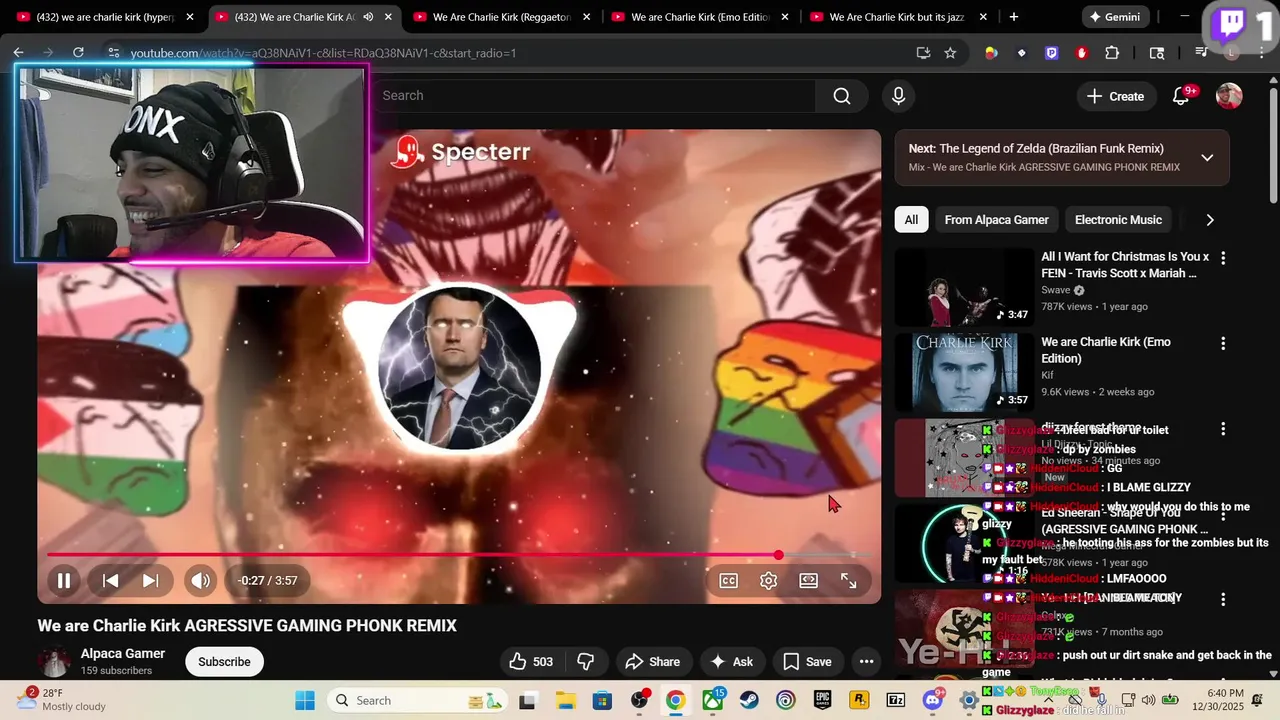Open the Ask button below video

[732, 662]
